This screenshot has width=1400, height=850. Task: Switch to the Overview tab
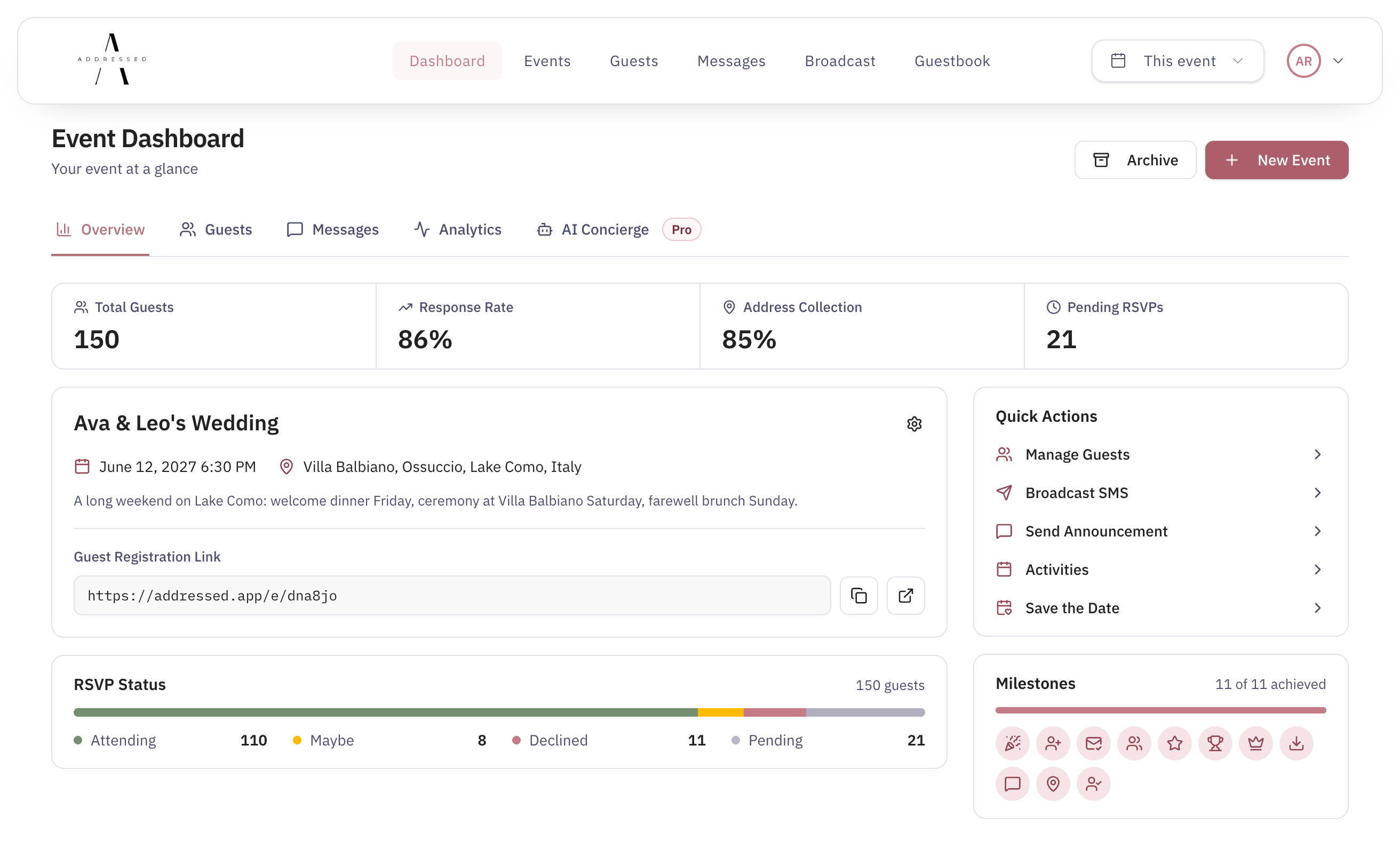tap(100, 229)
